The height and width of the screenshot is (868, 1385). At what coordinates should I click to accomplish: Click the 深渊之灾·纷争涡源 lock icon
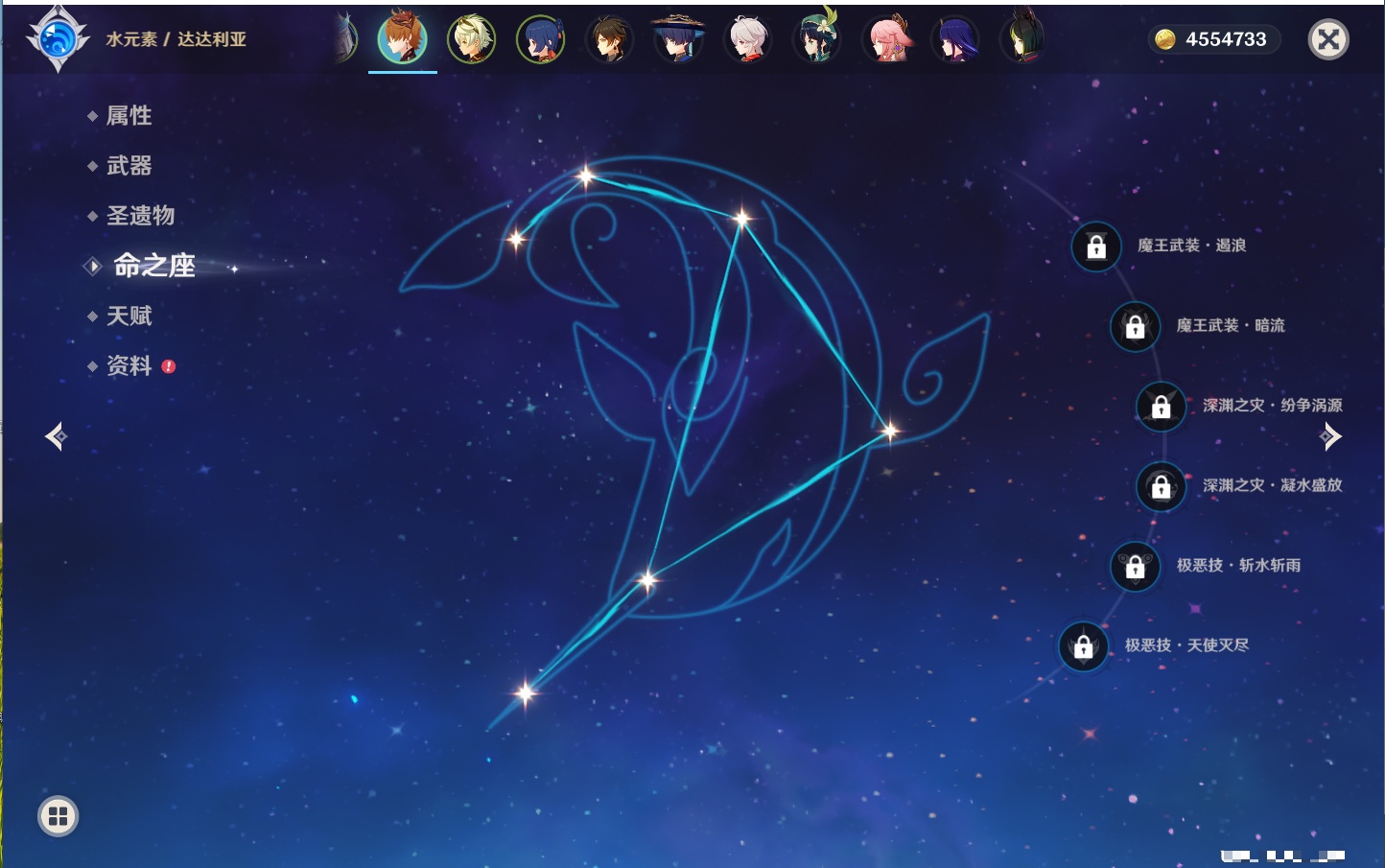tap(1161, 406)
